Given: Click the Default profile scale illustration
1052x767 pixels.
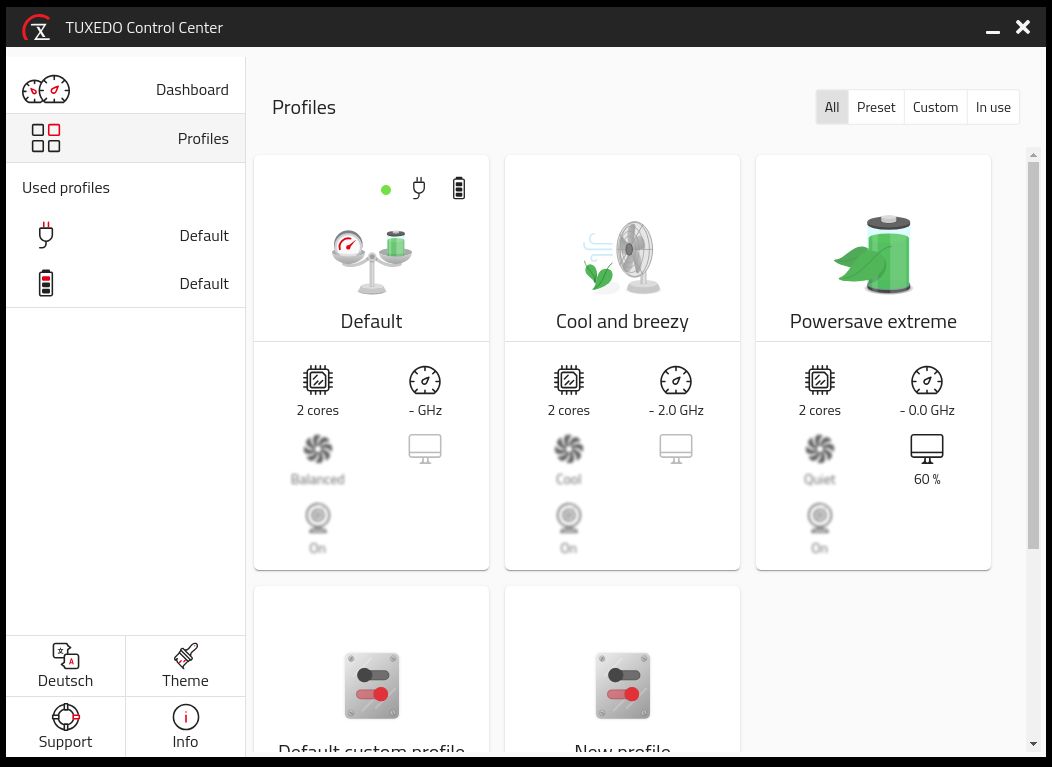Looking at the screenshot, I should click(371, 261).
